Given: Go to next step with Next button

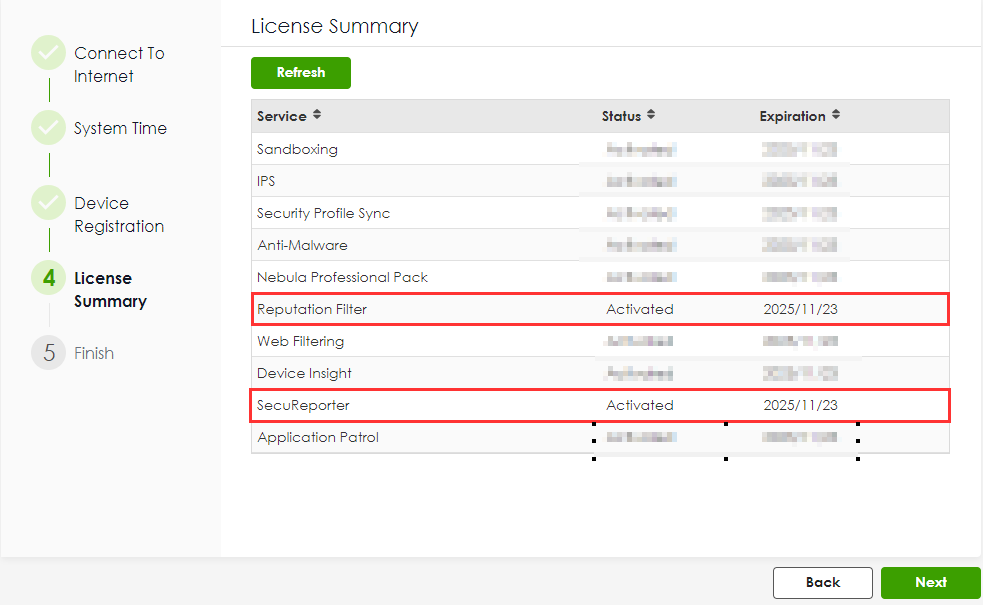Looking at the screenshot, I should 930,582.
